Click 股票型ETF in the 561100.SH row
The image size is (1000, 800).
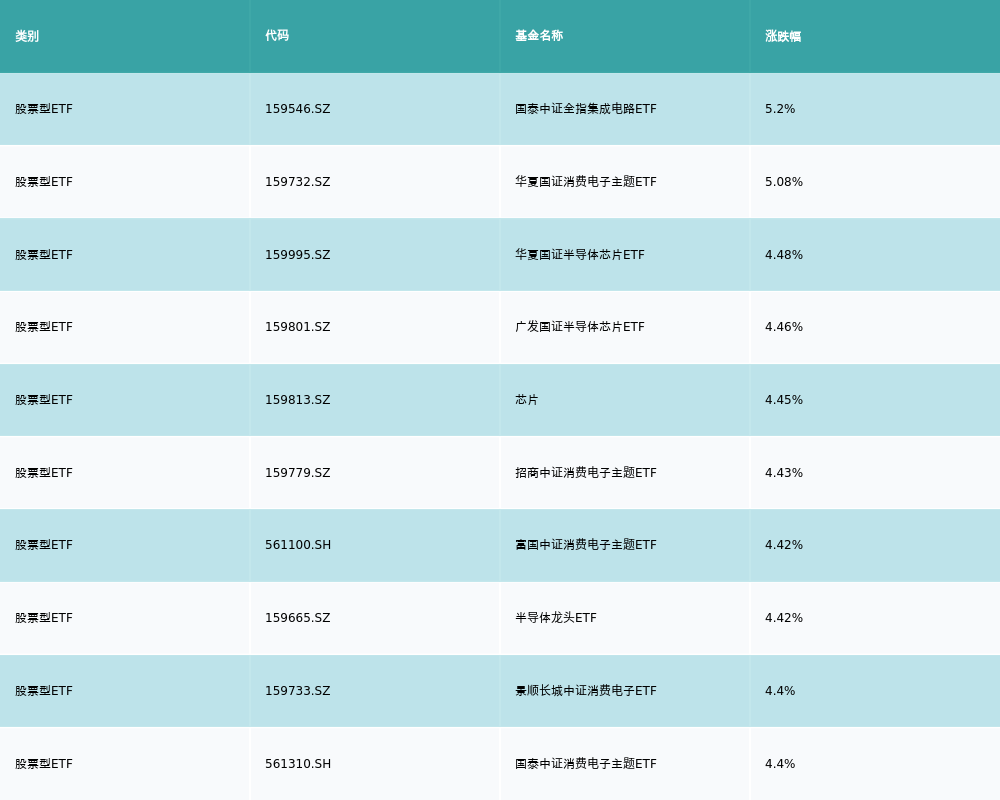(x=44, y=545)
